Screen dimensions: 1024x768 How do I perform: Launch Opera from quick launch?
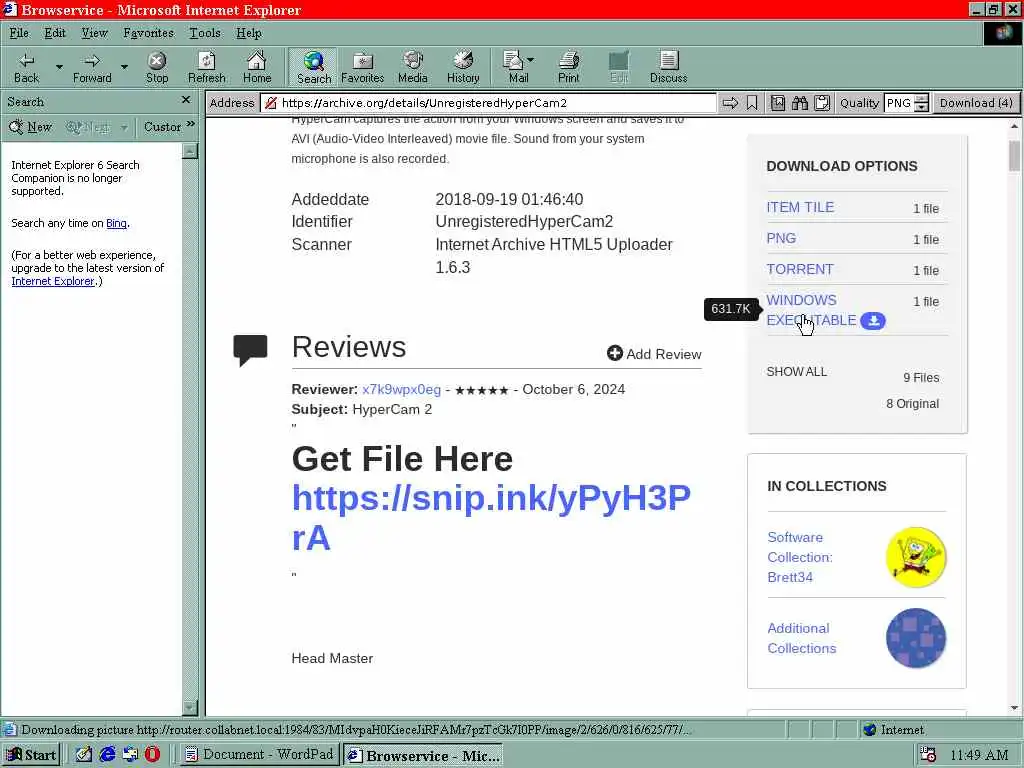click(153, 754)
